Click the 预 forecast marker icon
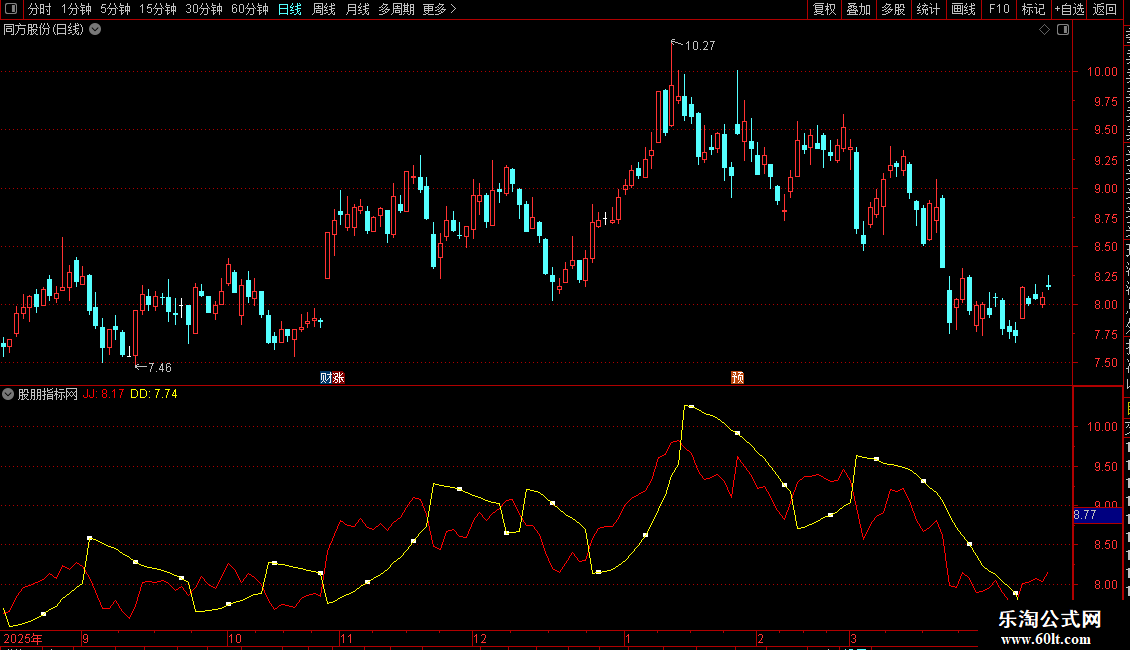 coord(737,378)
